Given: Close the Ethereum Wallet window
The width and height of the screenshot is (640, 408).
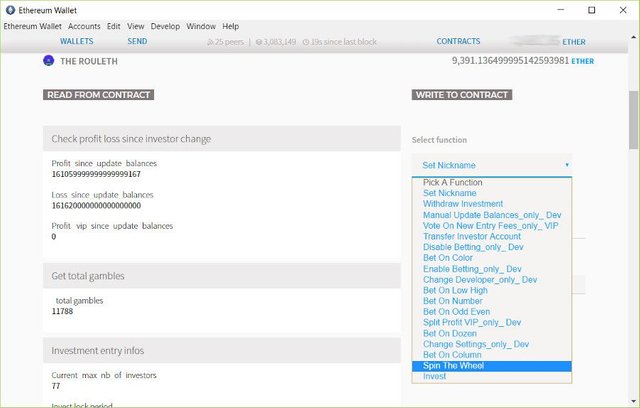Looking at the screenshot, I should point(623,10).
